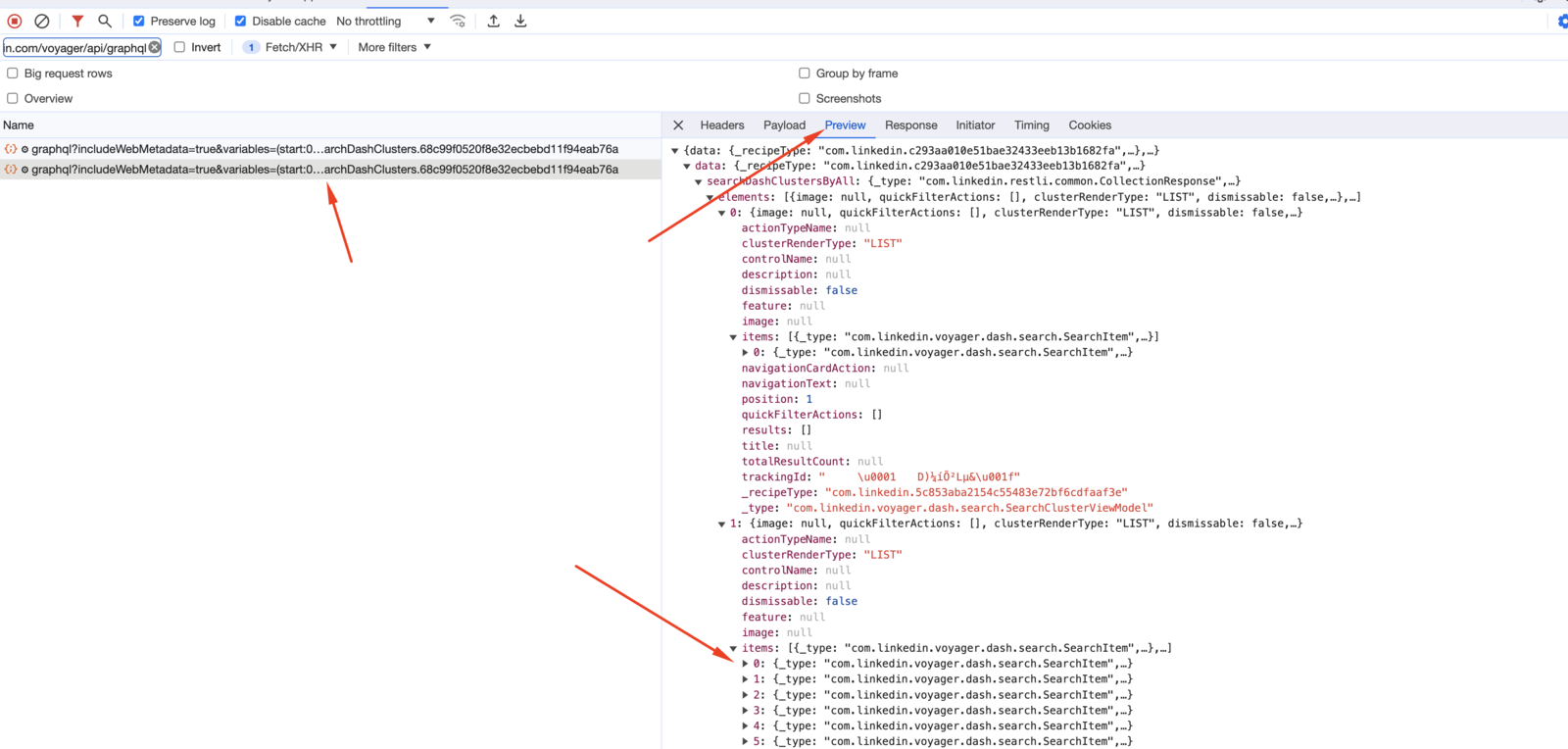
Task: Select the first graphql request row
Action: click(x=330, y=149)
